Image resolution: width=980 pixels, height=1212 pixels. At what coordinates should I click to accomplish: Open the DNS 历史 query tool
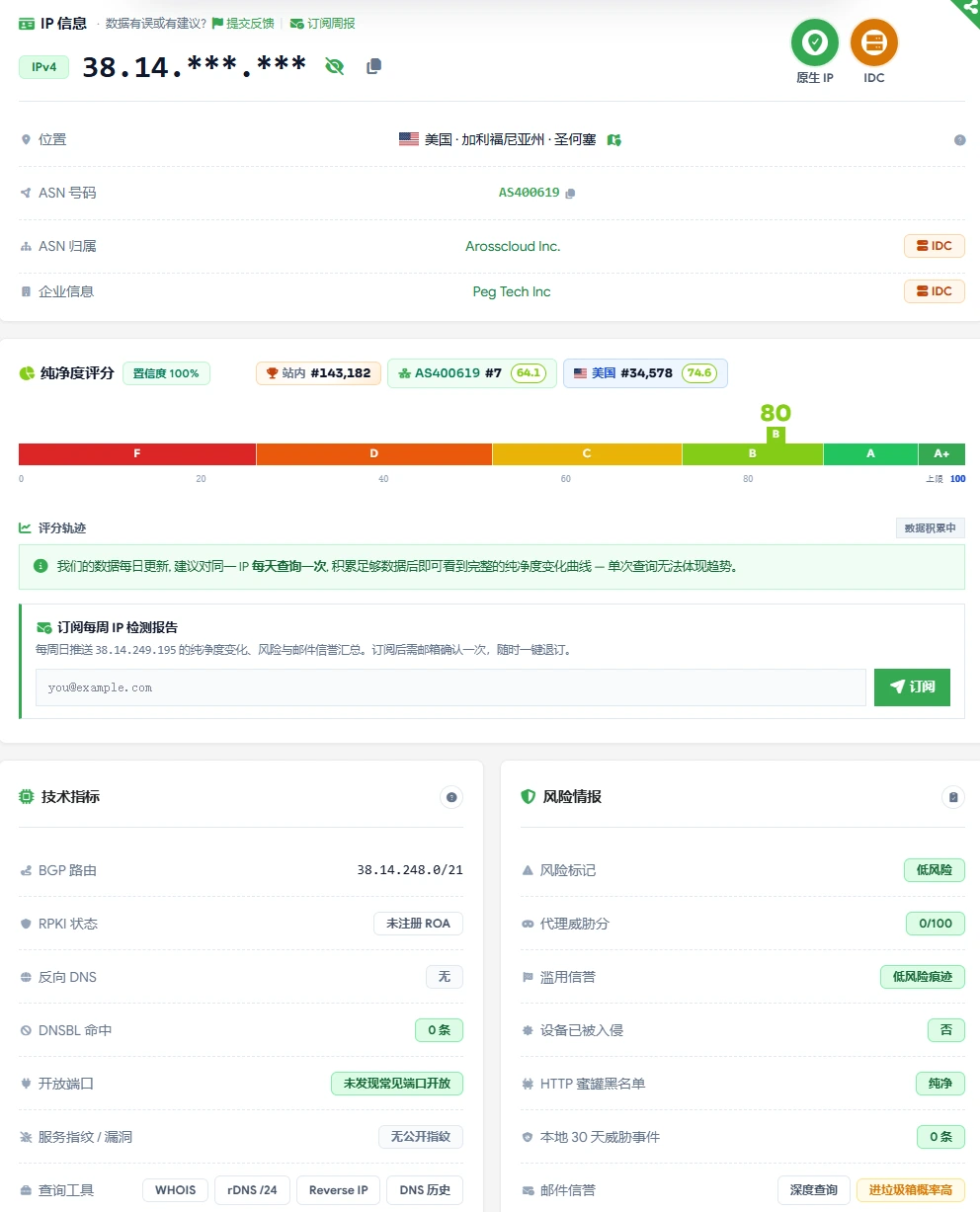pyautogui.click(x=425, y=1190)
